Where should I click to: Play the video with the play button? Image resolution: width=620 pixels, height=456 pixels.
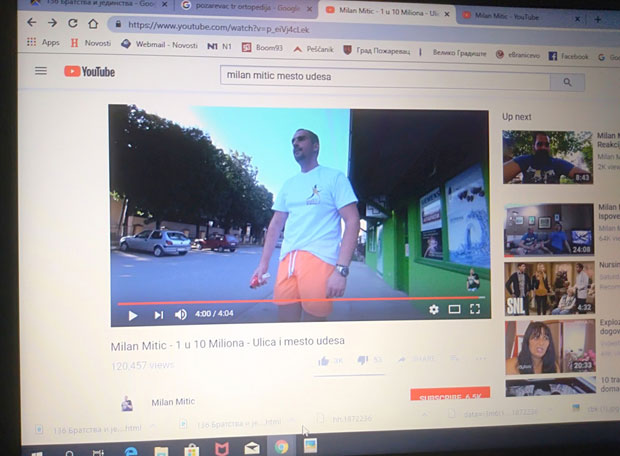pos(132,315)
